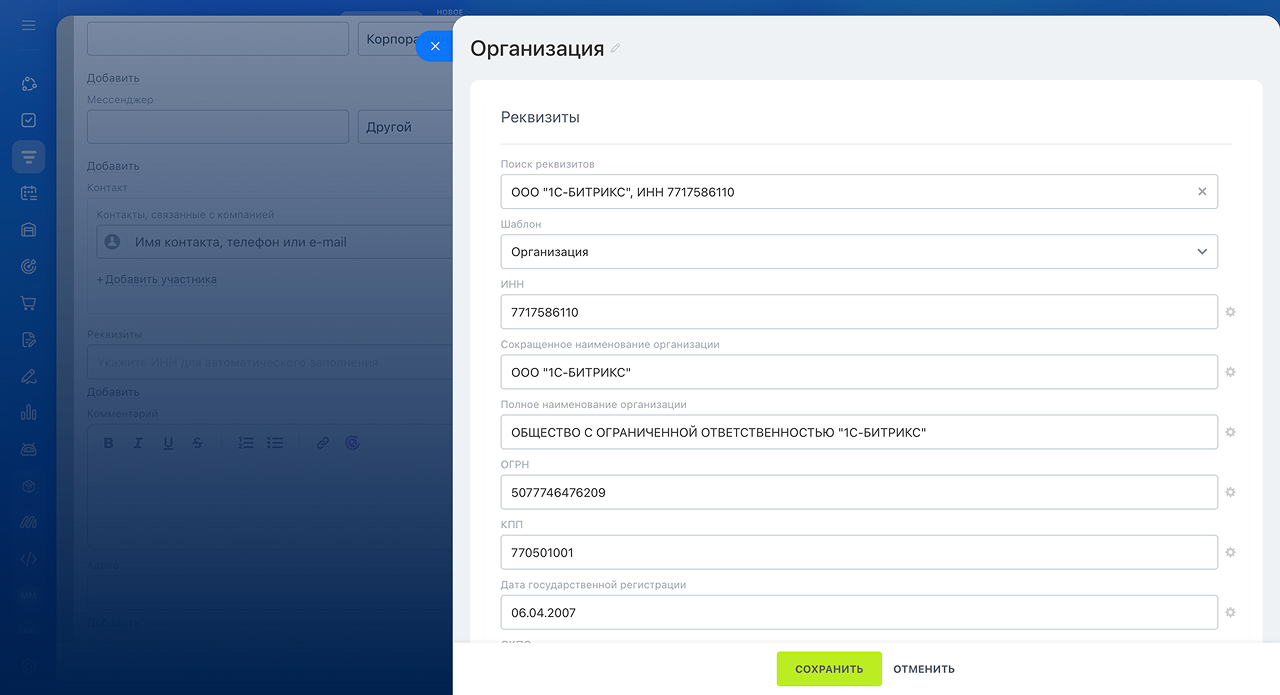Click the mention icon in comment editor
The width and height of the screenshot is (1280, 695).
[x=352, y=443]
